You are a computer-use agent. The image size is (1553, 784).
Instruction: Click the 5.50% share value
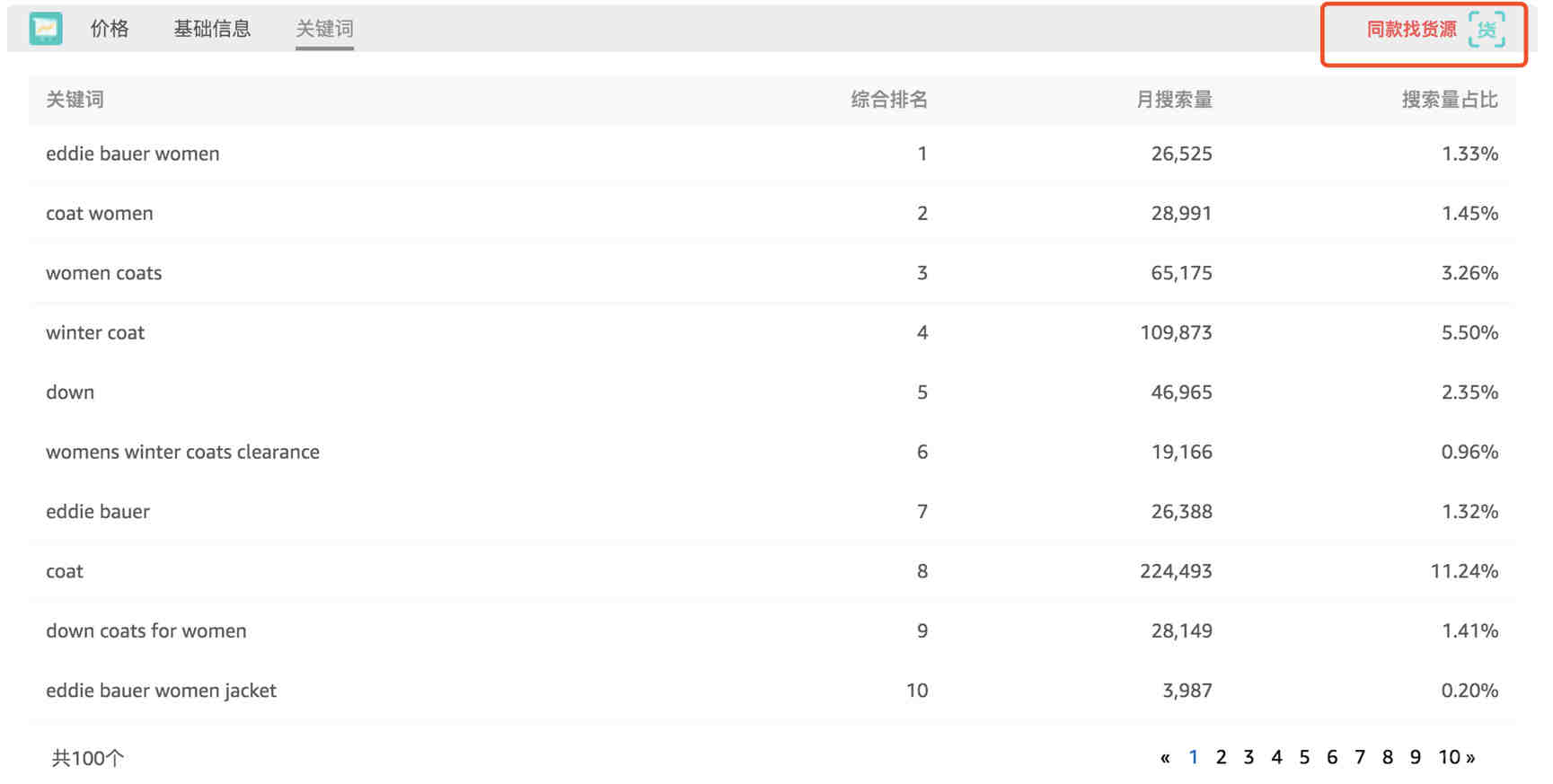[x=1470, y=332]
